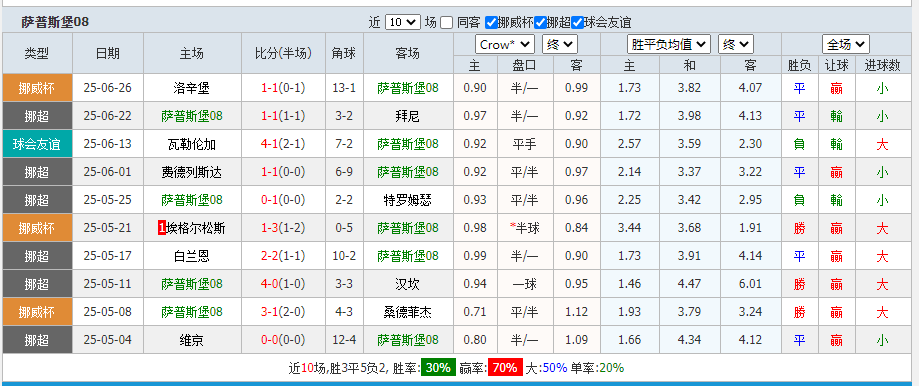The height and width of the screenshot is (386, 919).
Task: Open the away team 汉坎
Action: [408, 284]
